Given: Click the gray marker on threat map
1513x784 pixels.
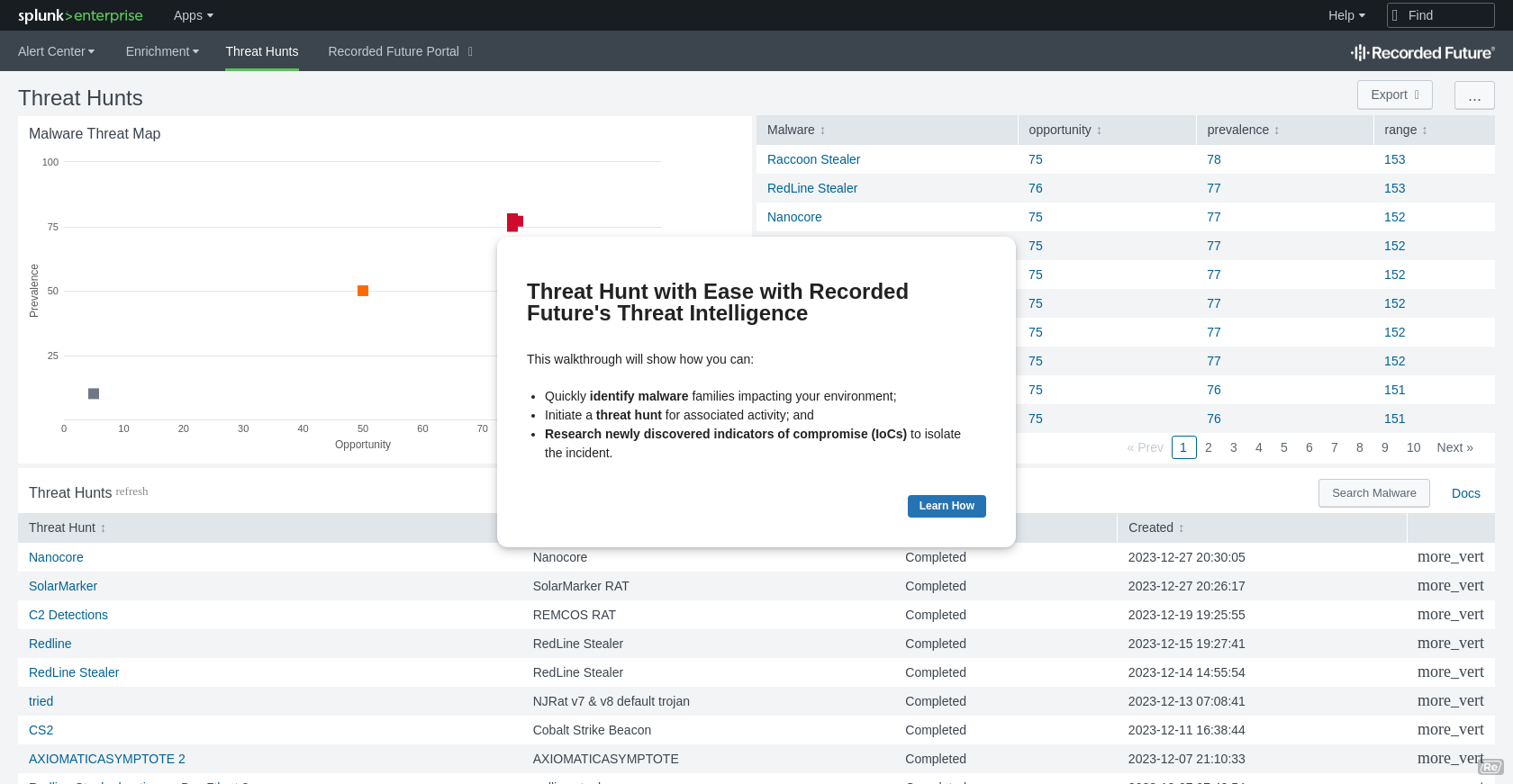Looking at the screenshot, I should click(94, 393).
